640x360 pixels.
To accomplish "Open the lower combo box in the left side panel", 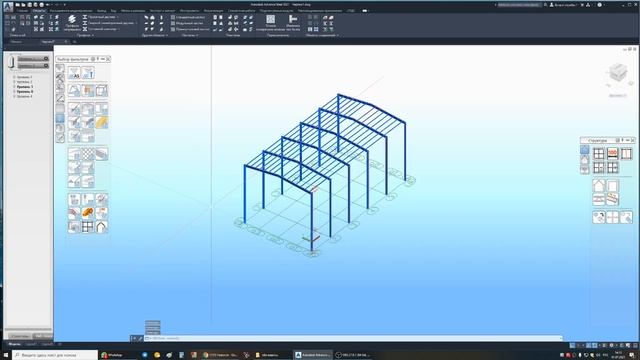I will coord(33,65).
